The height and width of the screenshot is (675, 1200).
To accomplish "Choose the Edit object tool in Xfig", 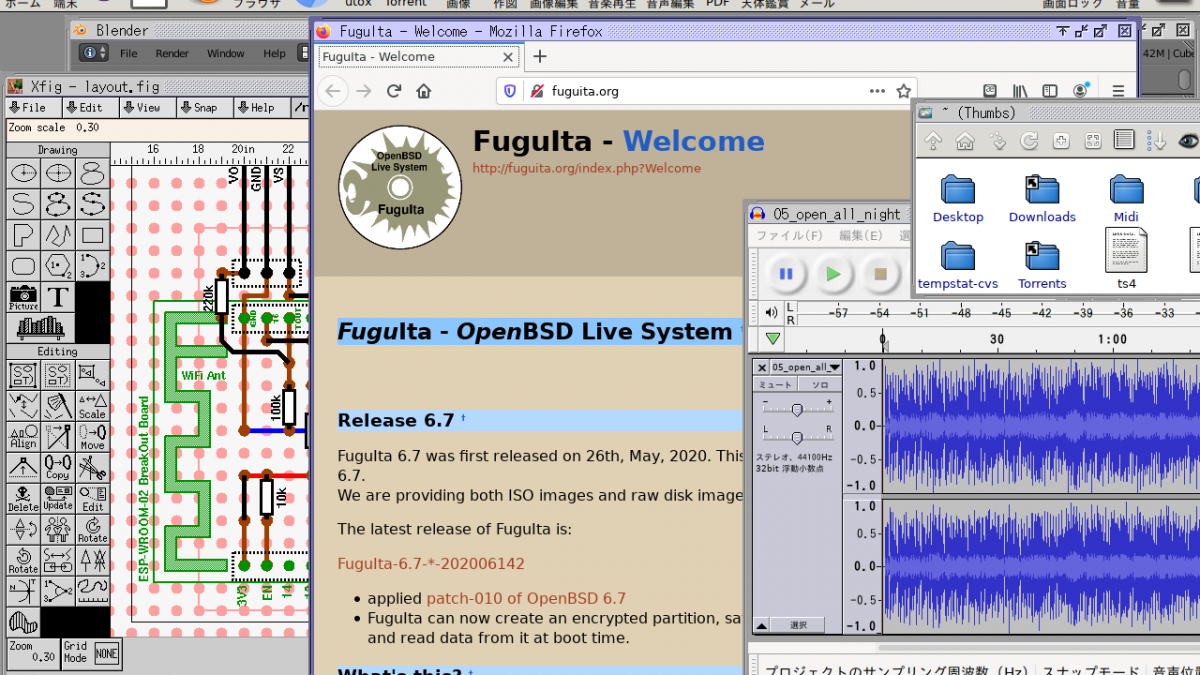I will click(92, 498).
